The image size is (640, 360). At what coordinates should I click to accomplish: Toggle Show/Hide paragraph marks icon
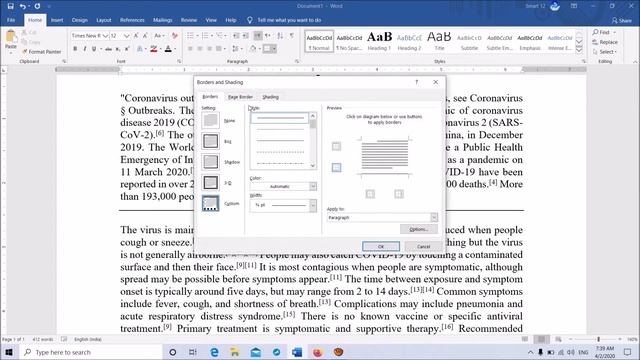click(x=292, y=36)
